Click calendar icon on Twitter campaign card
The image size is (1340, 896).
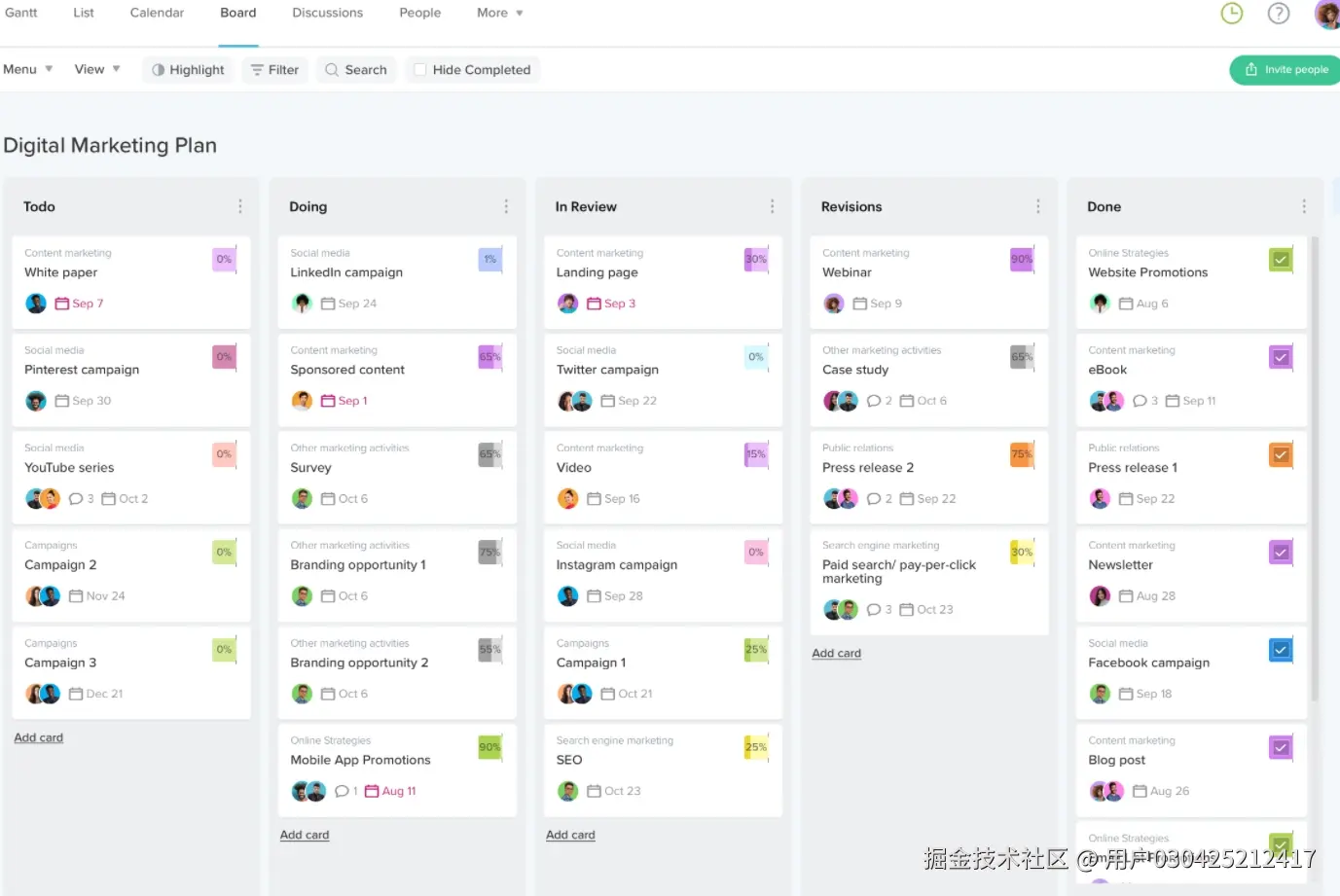click(608, 401)
